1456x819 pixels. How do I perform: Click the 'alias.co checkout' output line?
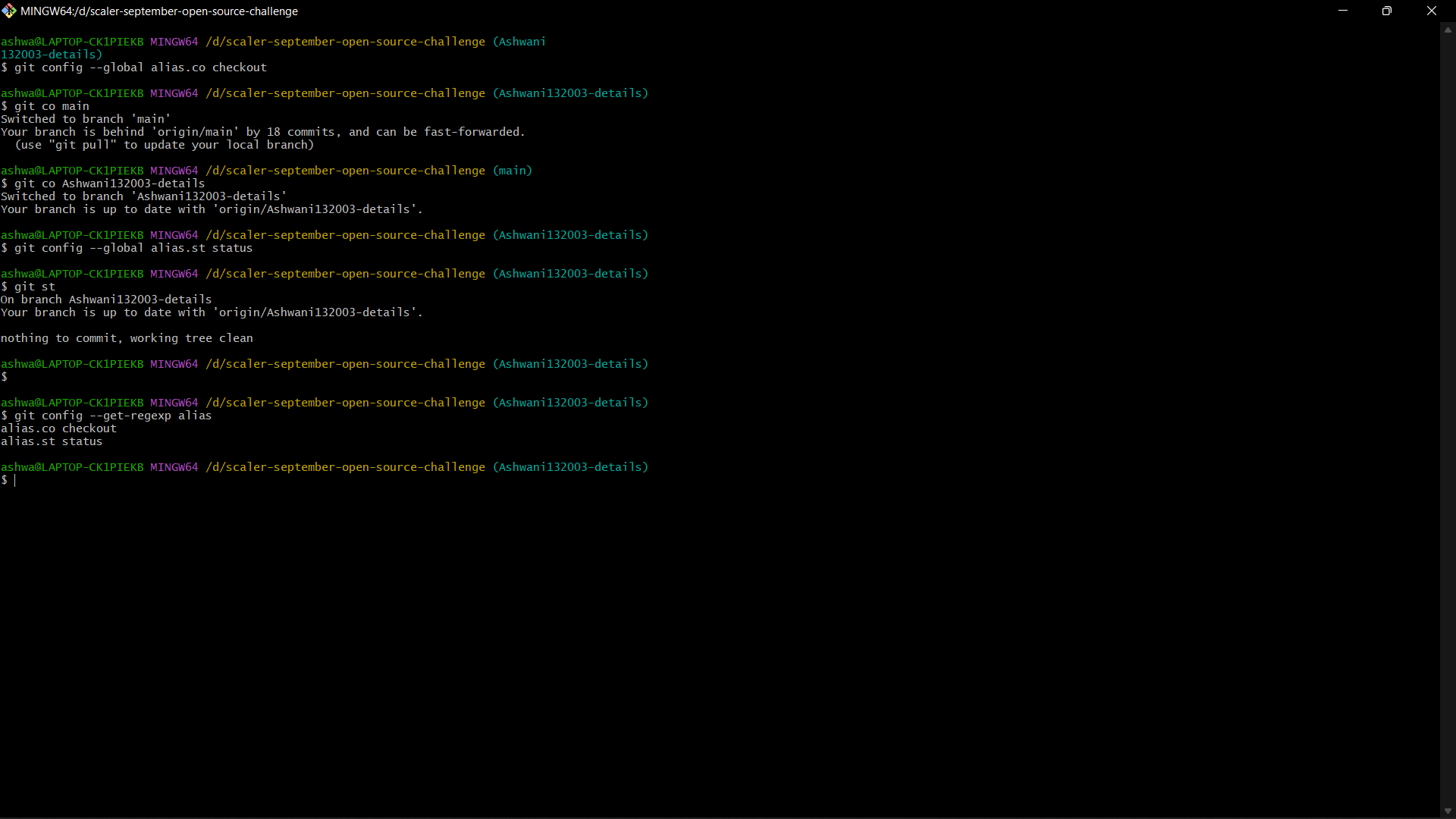58,428
